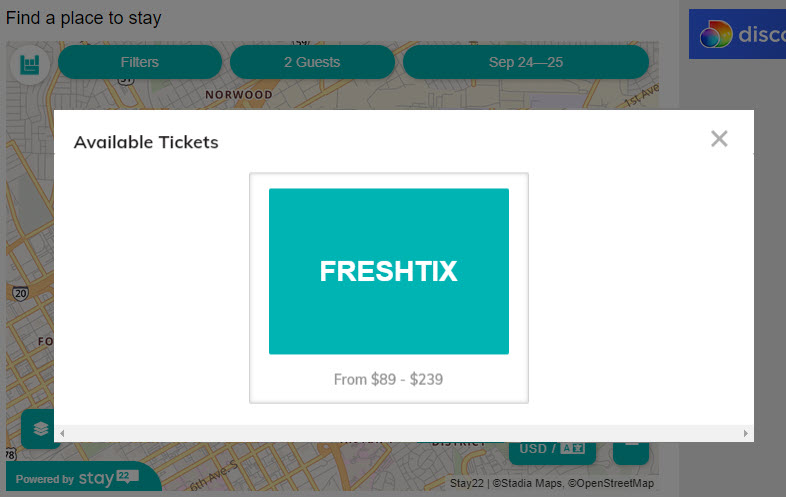Open the Filters options
The height and width of the screenshot is (497, 786).
click(140, 62)
